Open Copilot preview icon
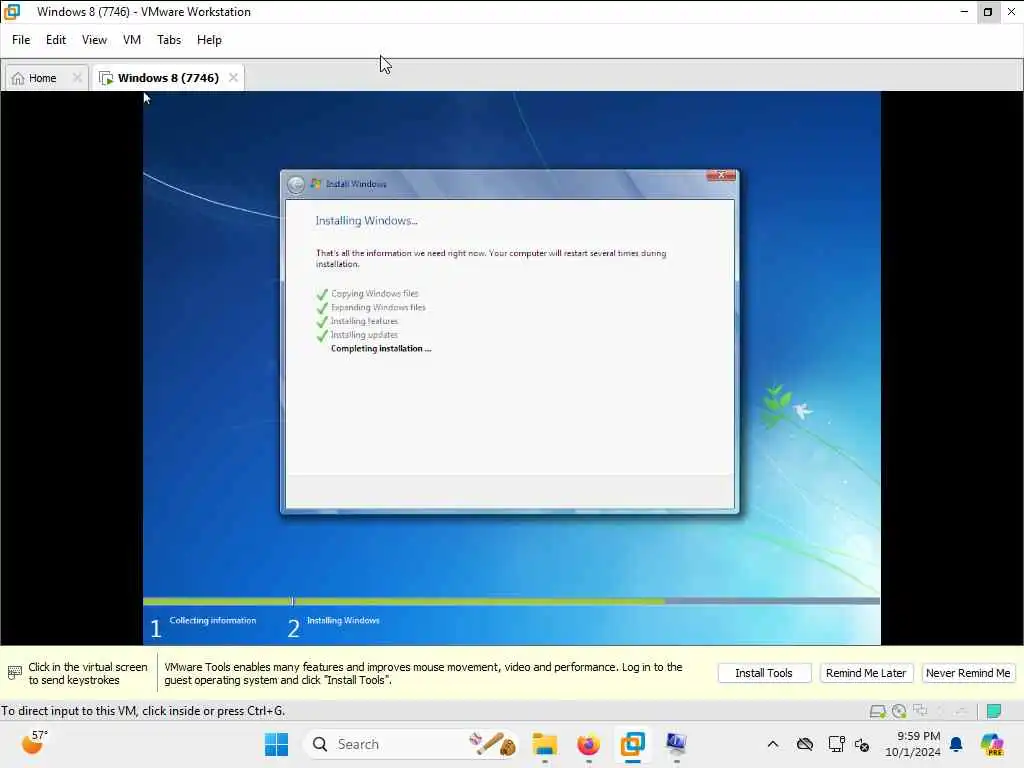This screenshot has width=1024, height=768. point(992,744)
